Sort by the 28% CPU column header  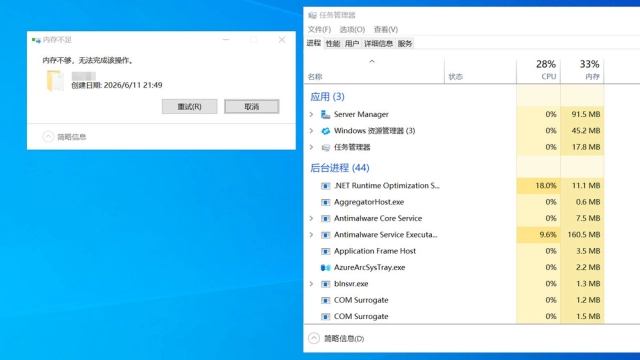538,70
